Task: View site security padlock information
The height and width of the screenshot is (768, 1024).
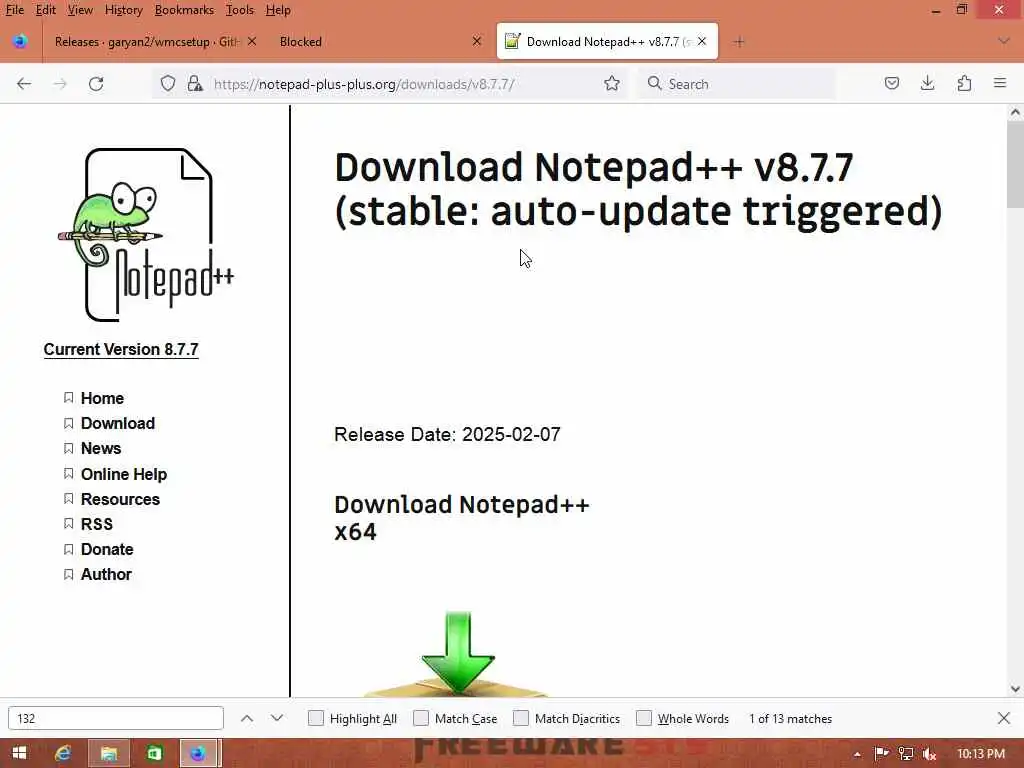Action: pos(195,84)
